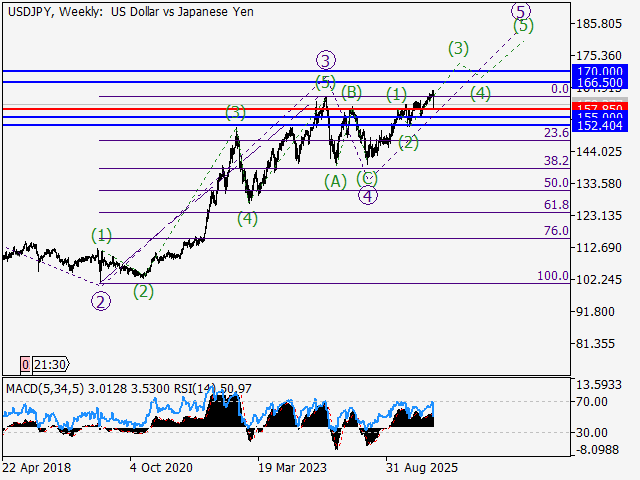
Task: Select the circled purple wave 2 marker
Action: 101,302
